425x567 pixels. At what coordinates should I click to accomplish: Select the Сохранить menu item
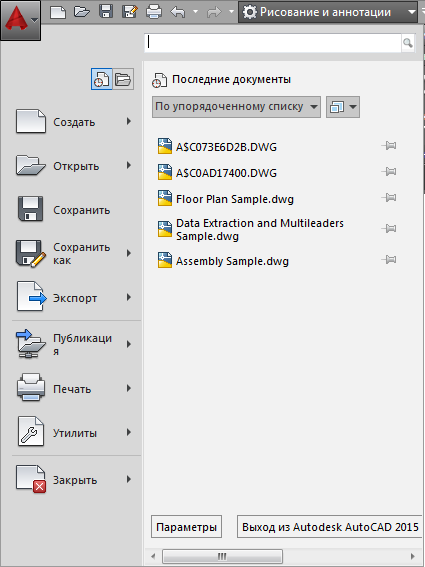(74, 210)
